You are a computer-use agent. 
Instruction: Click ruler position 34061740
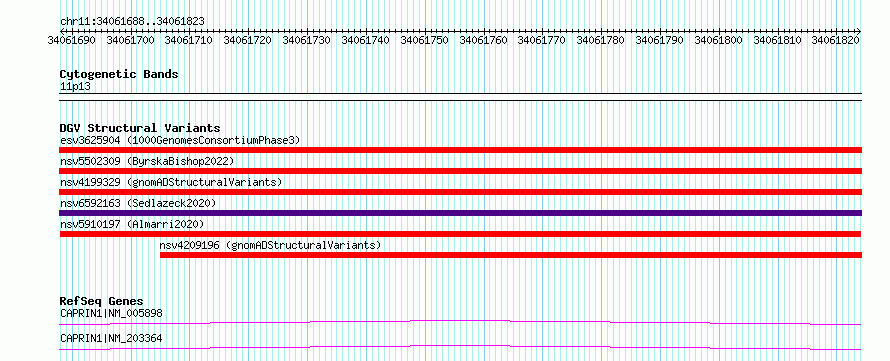pyautogui.click(x=366, y=40)
